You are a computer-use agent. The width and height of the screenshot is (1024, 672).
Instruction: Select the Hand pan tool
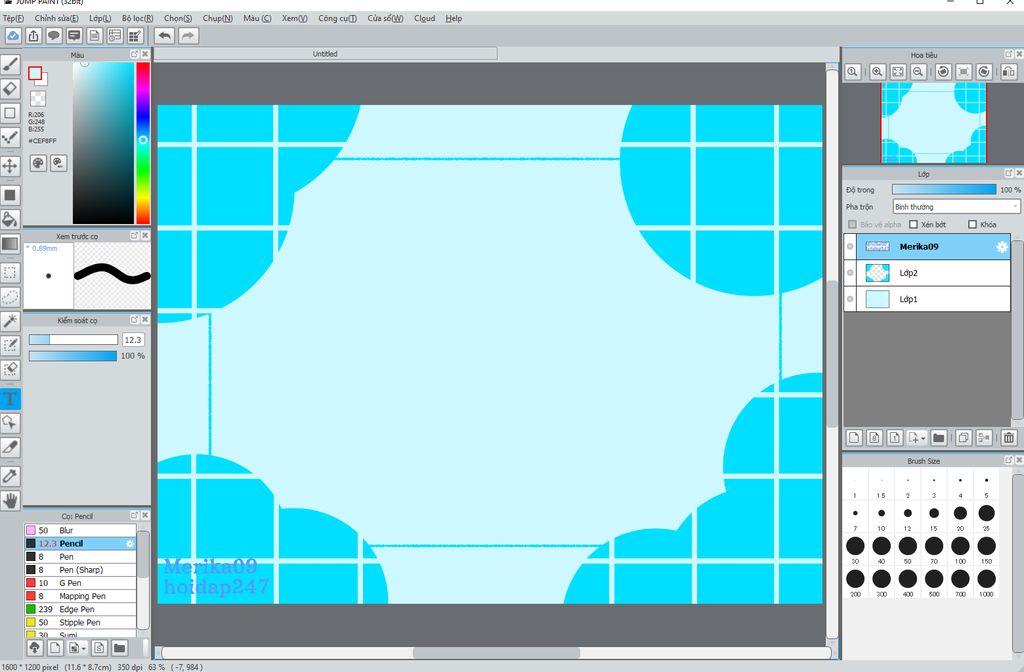10,501
